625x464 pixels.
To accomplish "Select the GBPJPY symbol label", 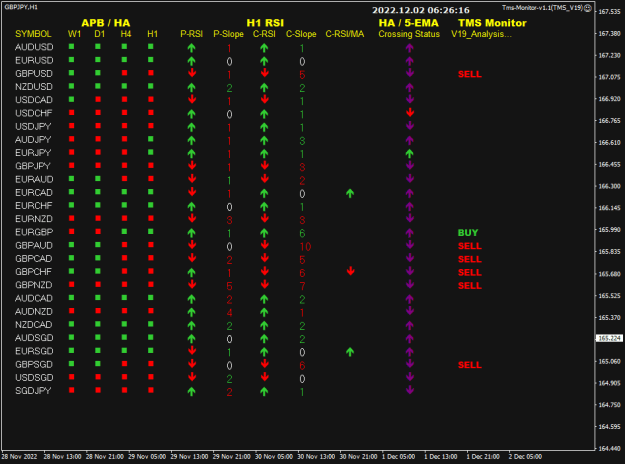I will (33, 166).
